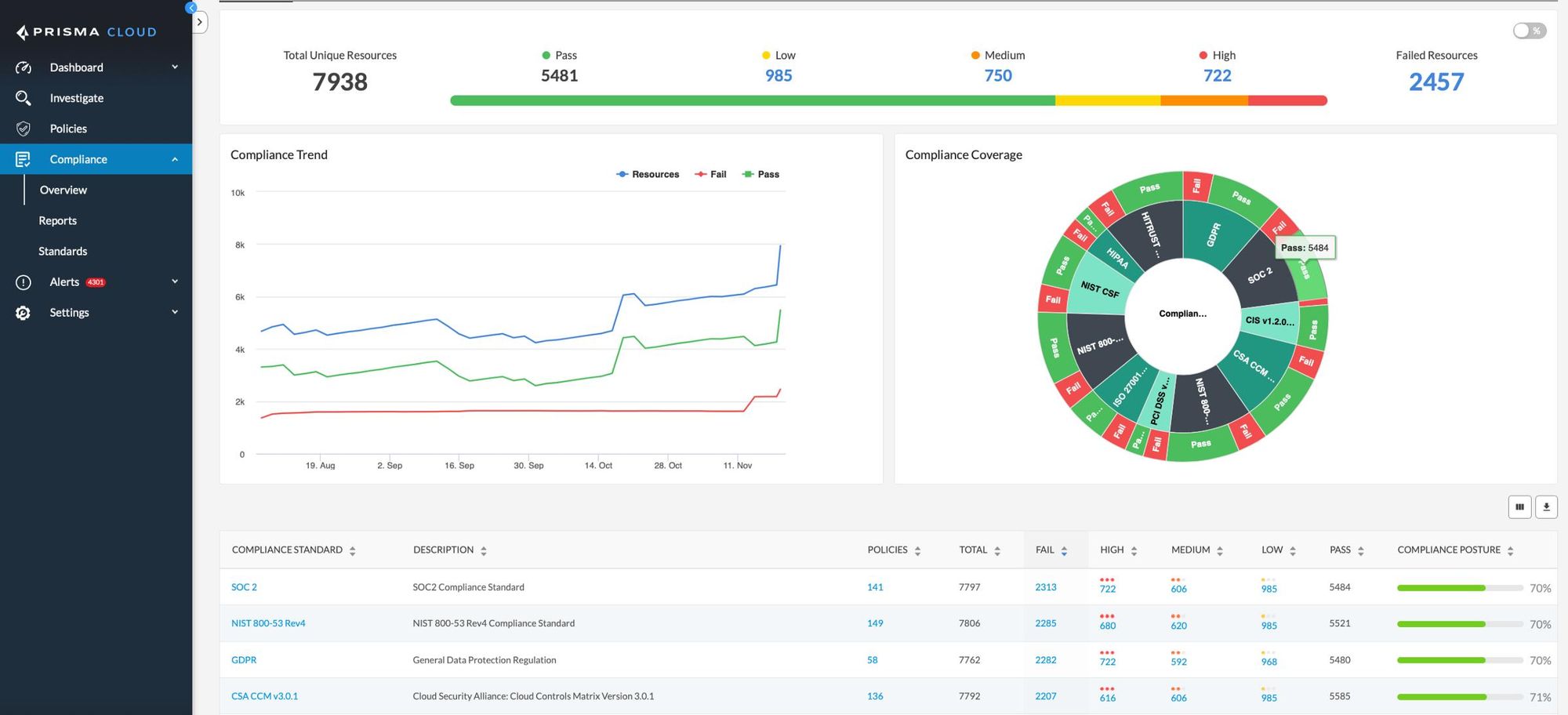Click the Compliance checklist icon
This screenshot has width=1568, height=715.
point(24,159)
